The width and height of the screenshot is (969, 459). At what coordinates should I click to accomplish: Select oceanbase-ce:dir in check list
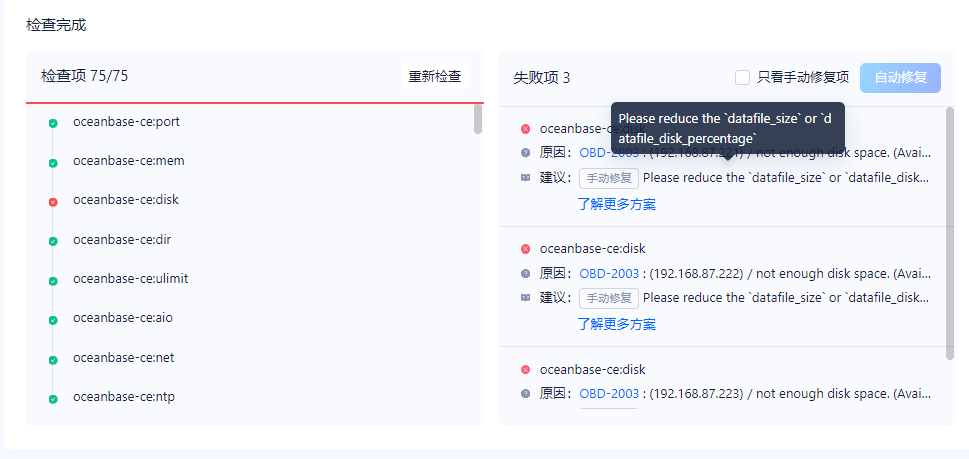[x=122, y=239]
